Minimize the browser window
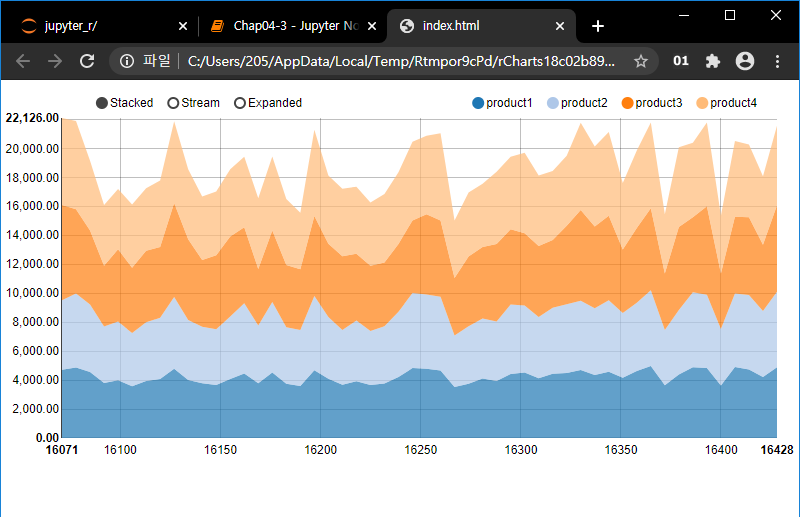800x517 pixels. [684, 15]
